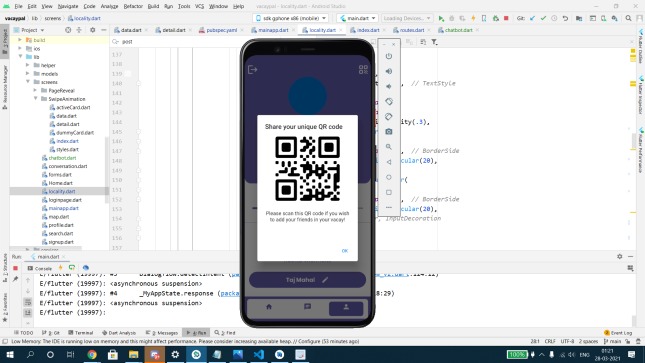Collapse the lib folder
The image size is (645, 363).
(x=20, y=57)
